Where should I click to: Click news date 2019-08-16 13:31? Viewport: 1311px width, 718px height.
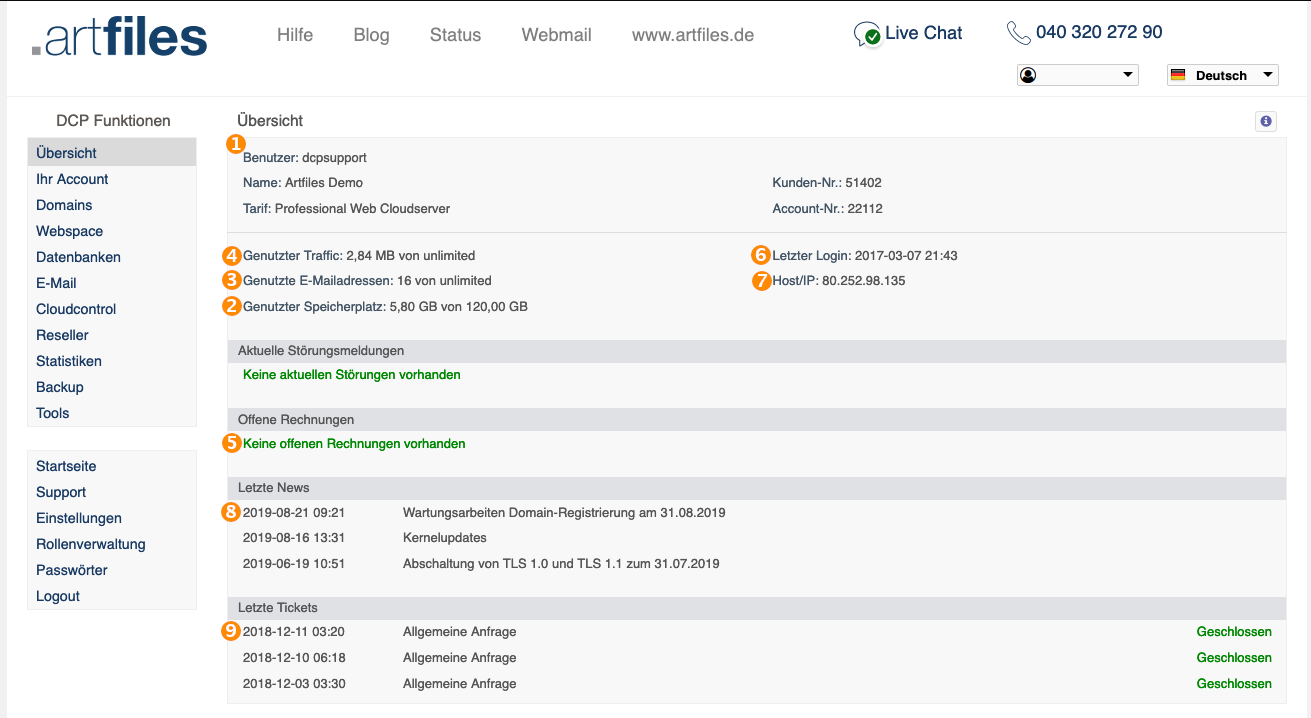click(294, 538)
